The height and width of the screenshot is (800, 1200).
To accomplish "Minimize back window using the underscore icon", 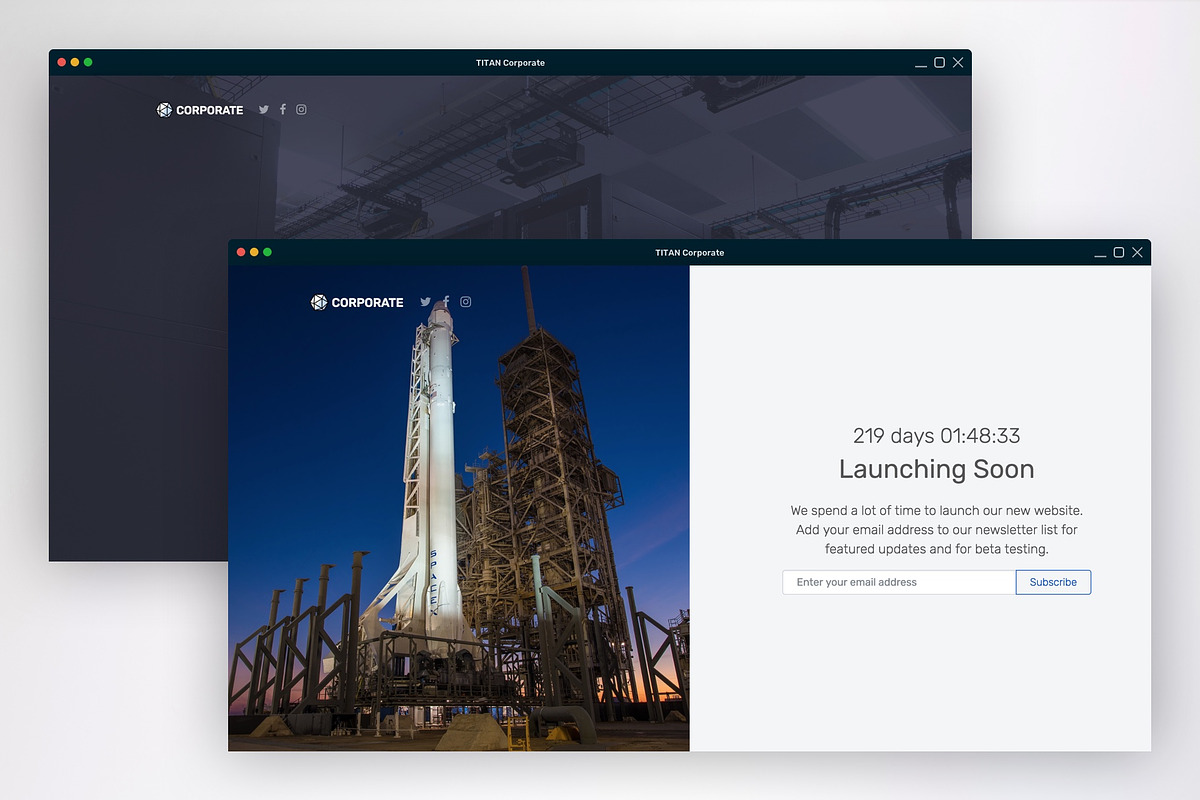I will [x=921, y=64].
